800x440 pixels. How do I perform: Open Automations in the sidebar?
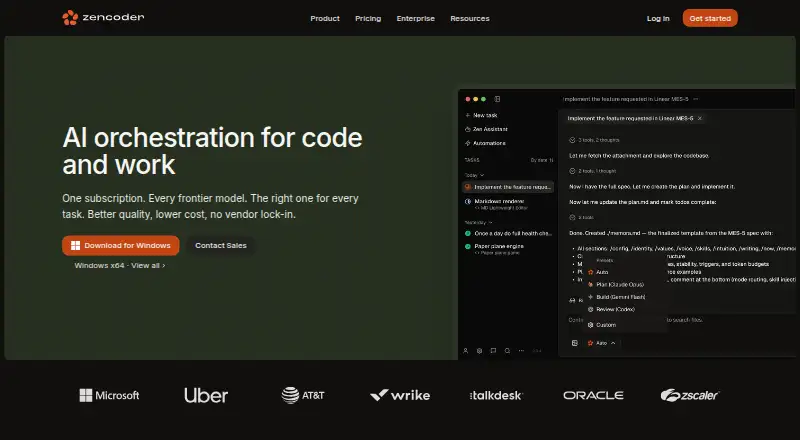[485, 143]
